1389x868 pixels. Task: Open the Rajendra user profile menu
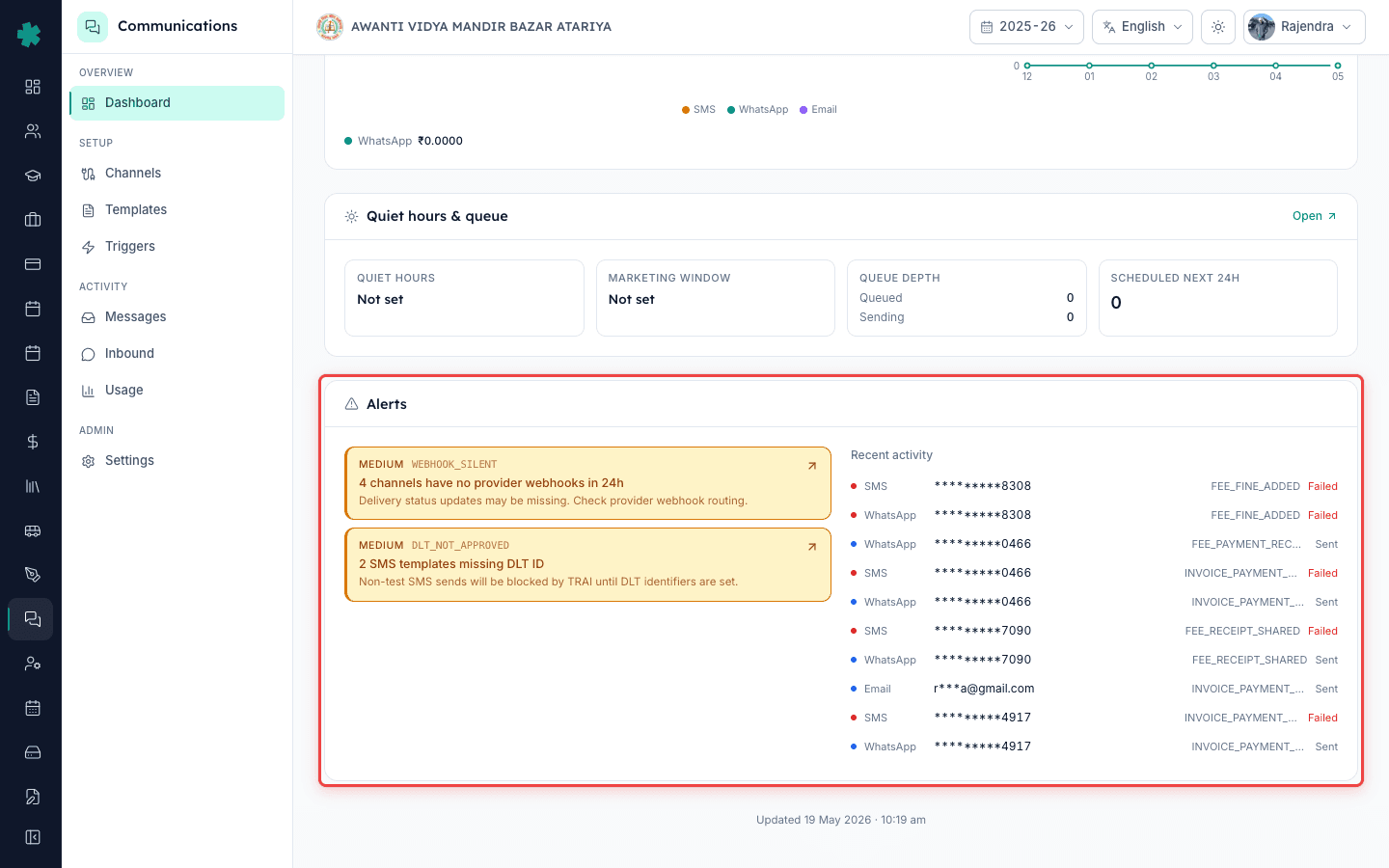point(1304,27)
